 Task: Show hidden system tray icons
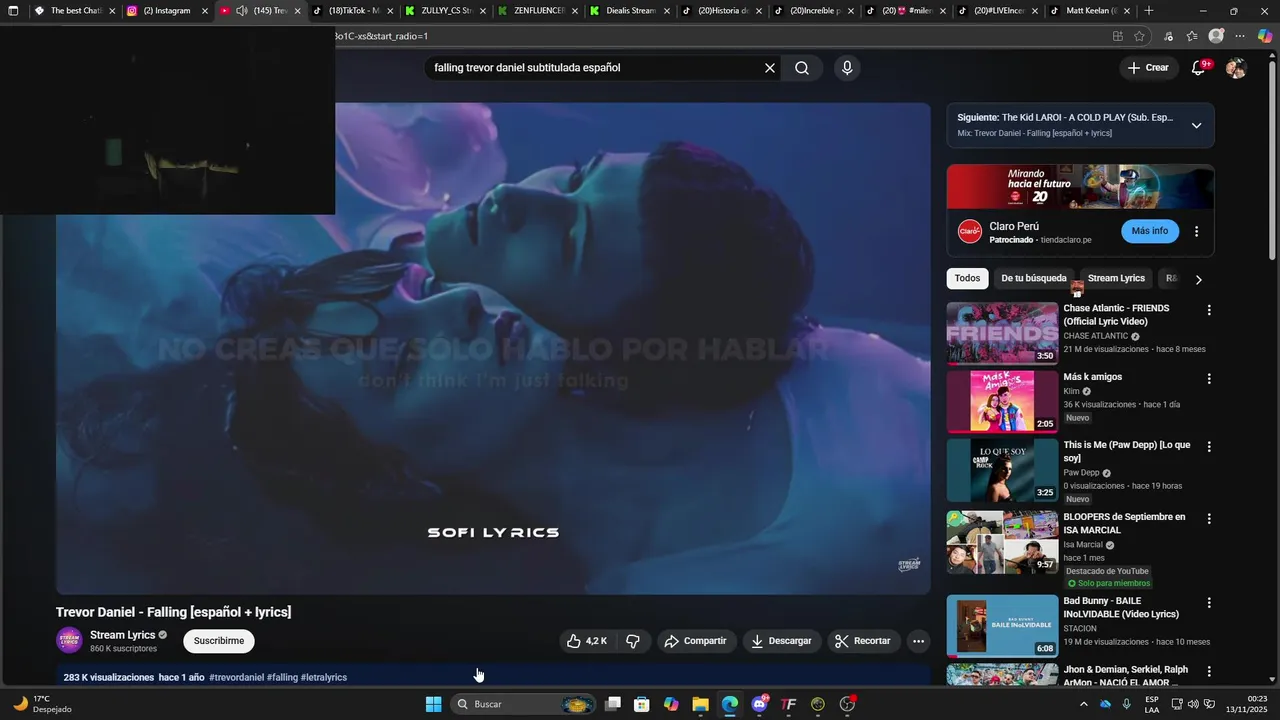point(1083,704)
